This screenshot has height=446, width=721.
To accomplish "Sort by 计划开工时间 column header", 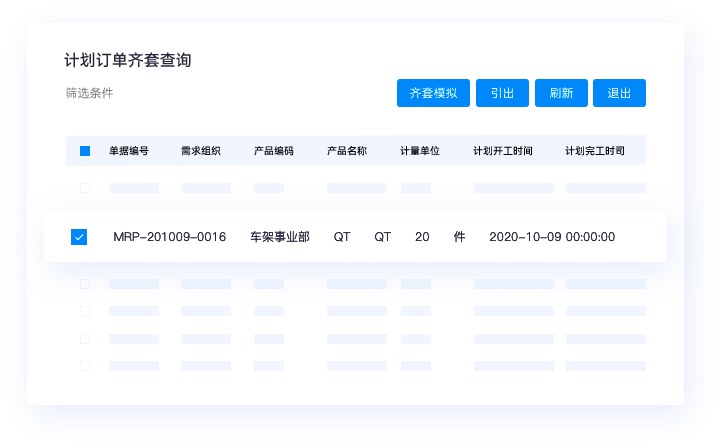I will coord(503,151).
